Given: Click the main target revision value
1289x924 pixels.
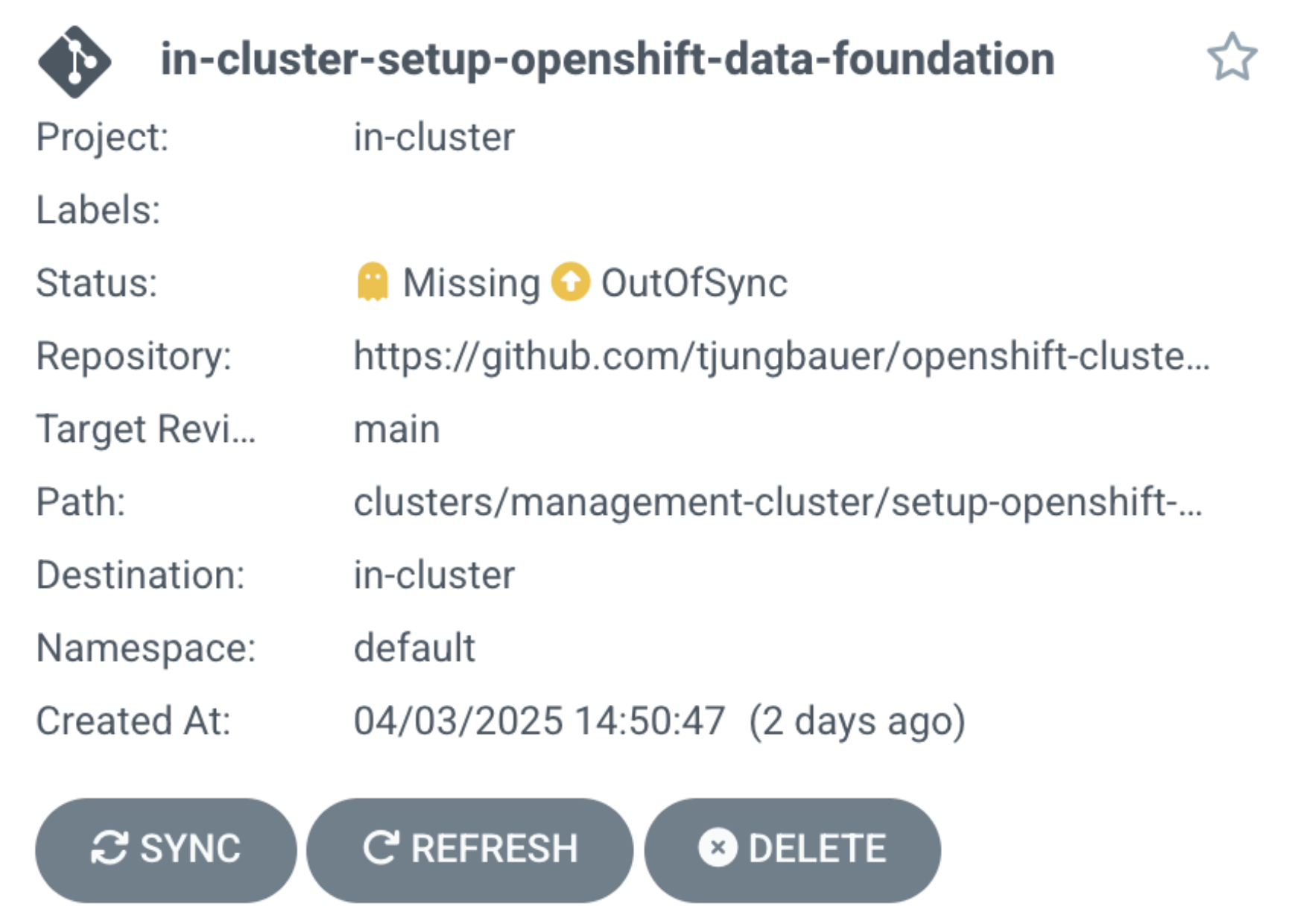Looking at the screenshot, I should click(x=396, y=429).
